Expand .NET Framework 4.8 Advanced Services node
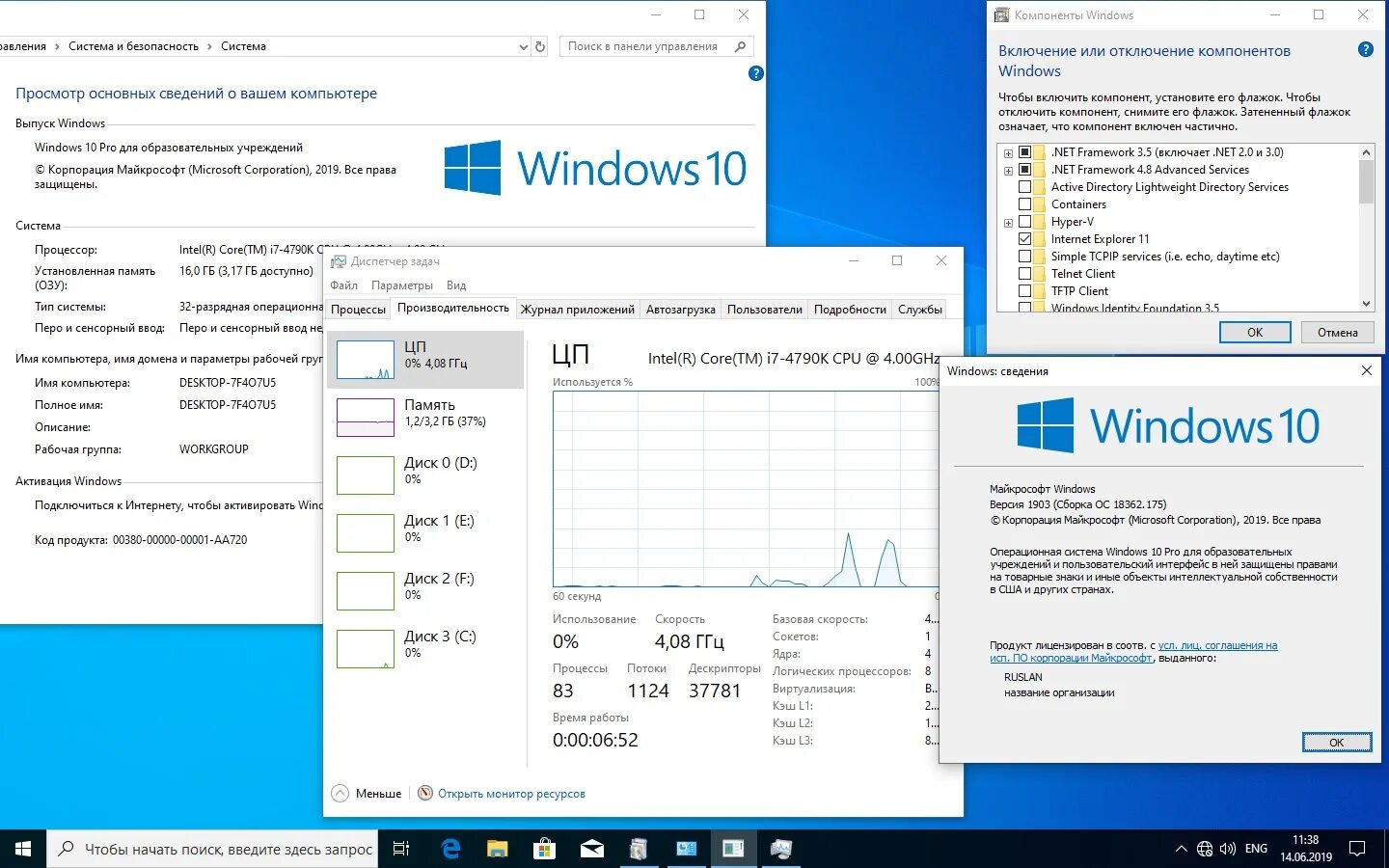Screen dimensions: 1389x868 pyautogui.click(x=1008, y=171)
